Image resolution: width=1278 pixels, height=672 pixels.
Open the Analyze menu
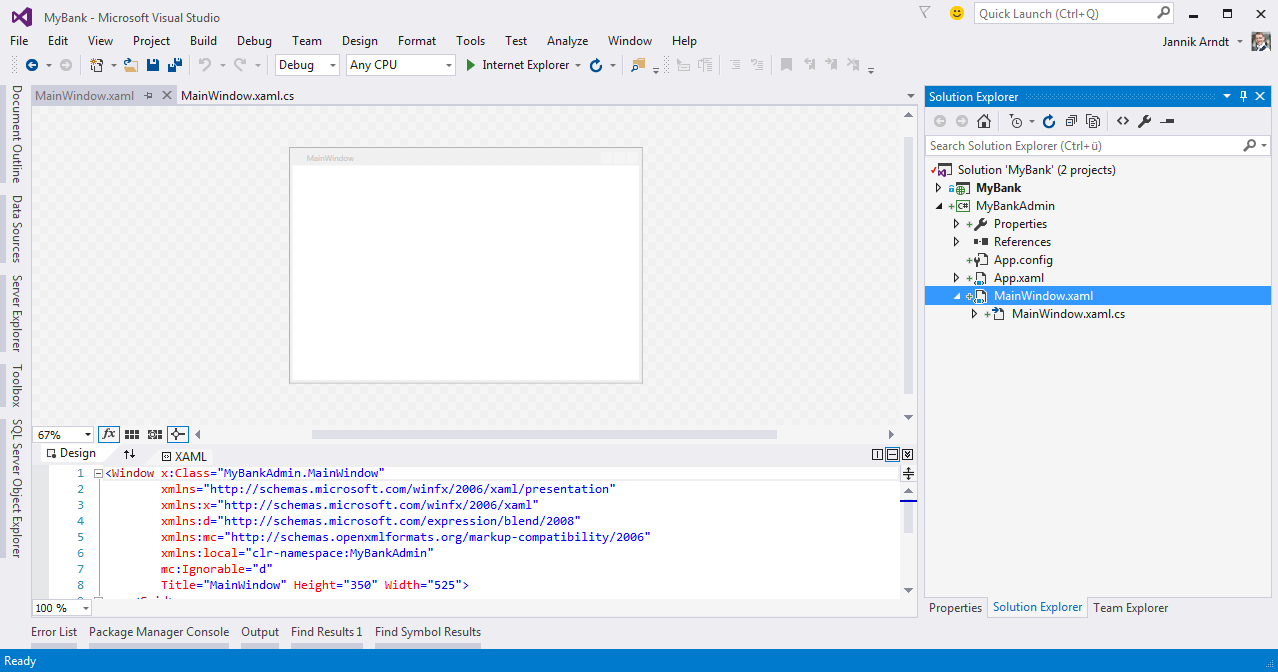[x=567, y=41]
